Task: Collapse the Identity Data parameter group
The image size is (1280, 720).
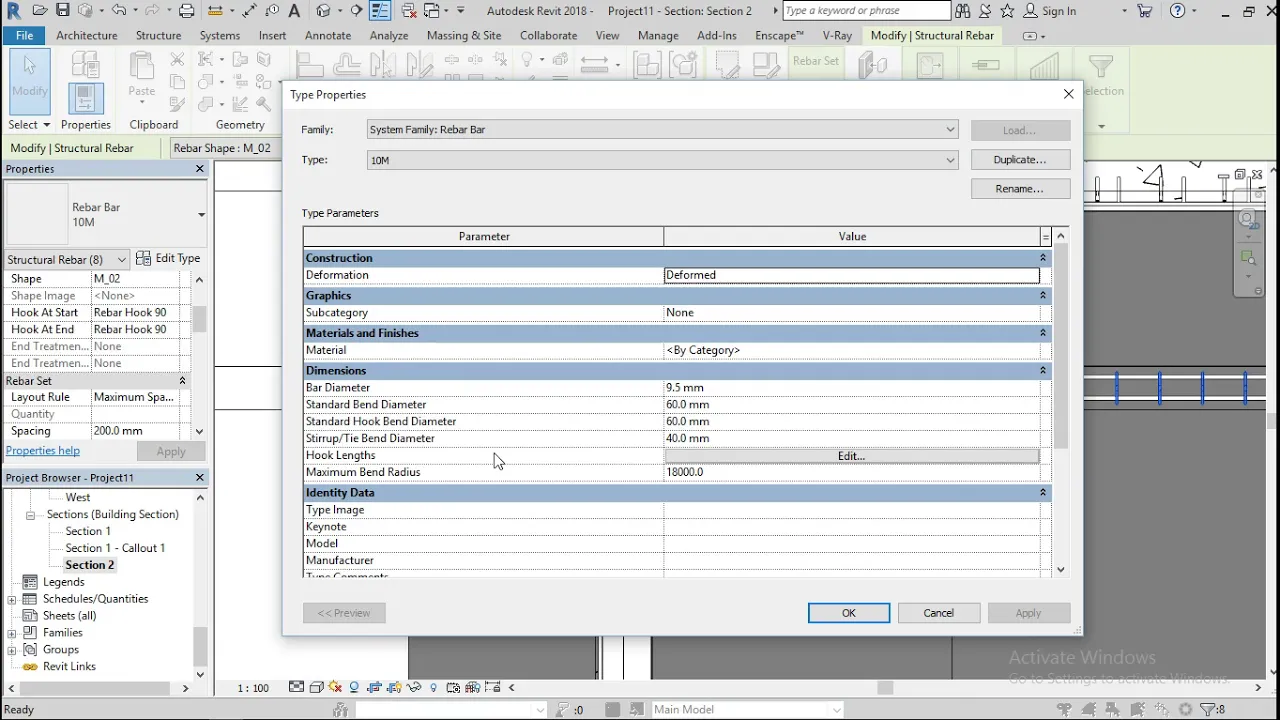Action: (x=1042, y=492)
